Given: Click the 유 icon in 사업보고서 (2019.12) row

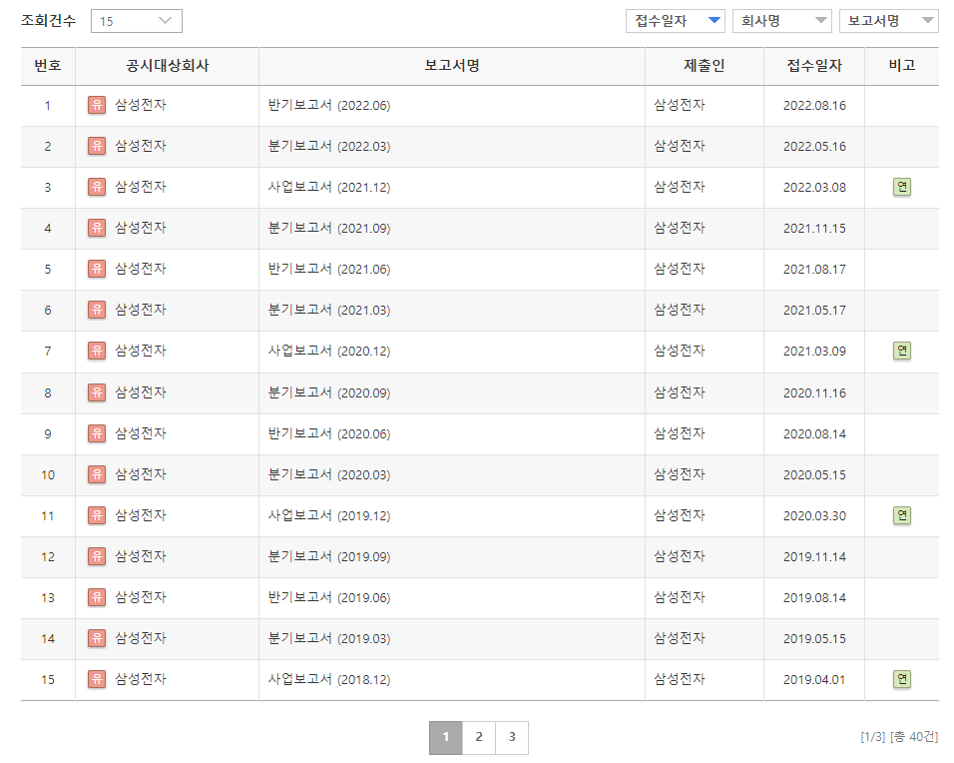Looking at the screenshot, I should click(x=97, y=515).
